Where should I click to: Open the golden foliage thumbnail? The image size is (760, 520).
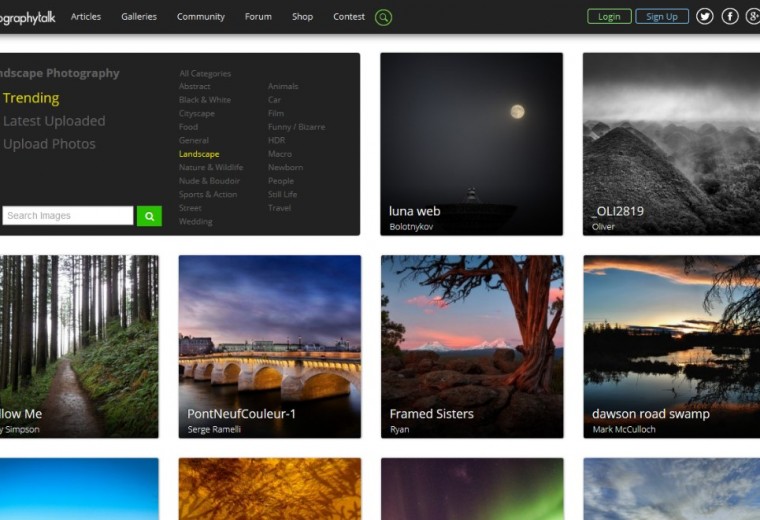coord(270,489)
